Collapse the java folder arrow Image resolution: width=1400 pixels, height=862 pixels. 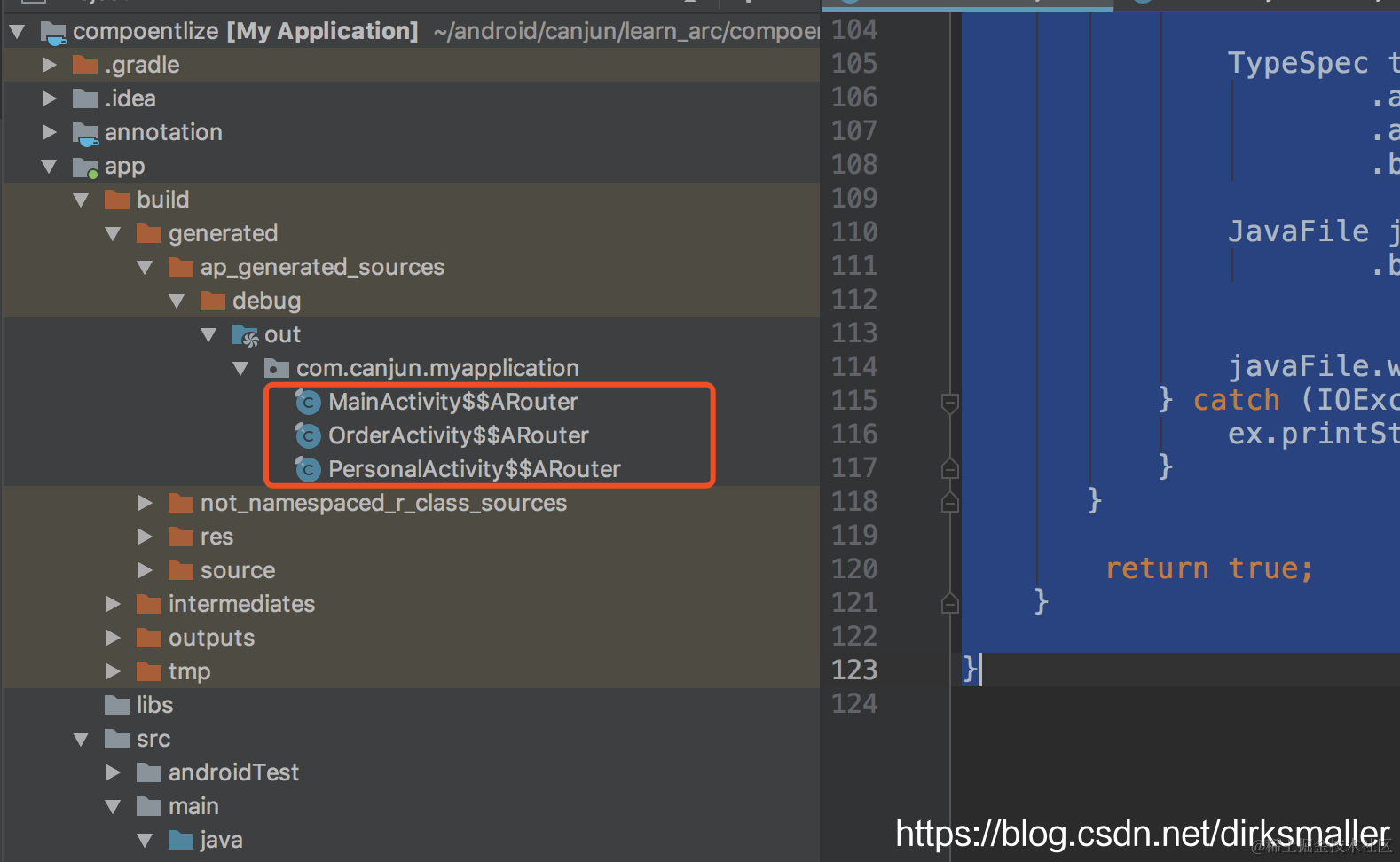point(146,840)
